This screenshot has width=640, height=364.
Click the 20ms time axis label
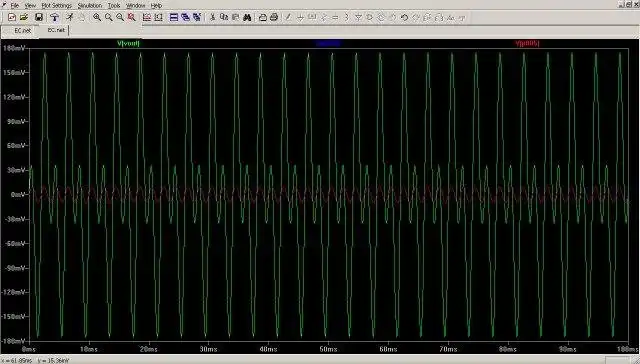tap(149, 349)
